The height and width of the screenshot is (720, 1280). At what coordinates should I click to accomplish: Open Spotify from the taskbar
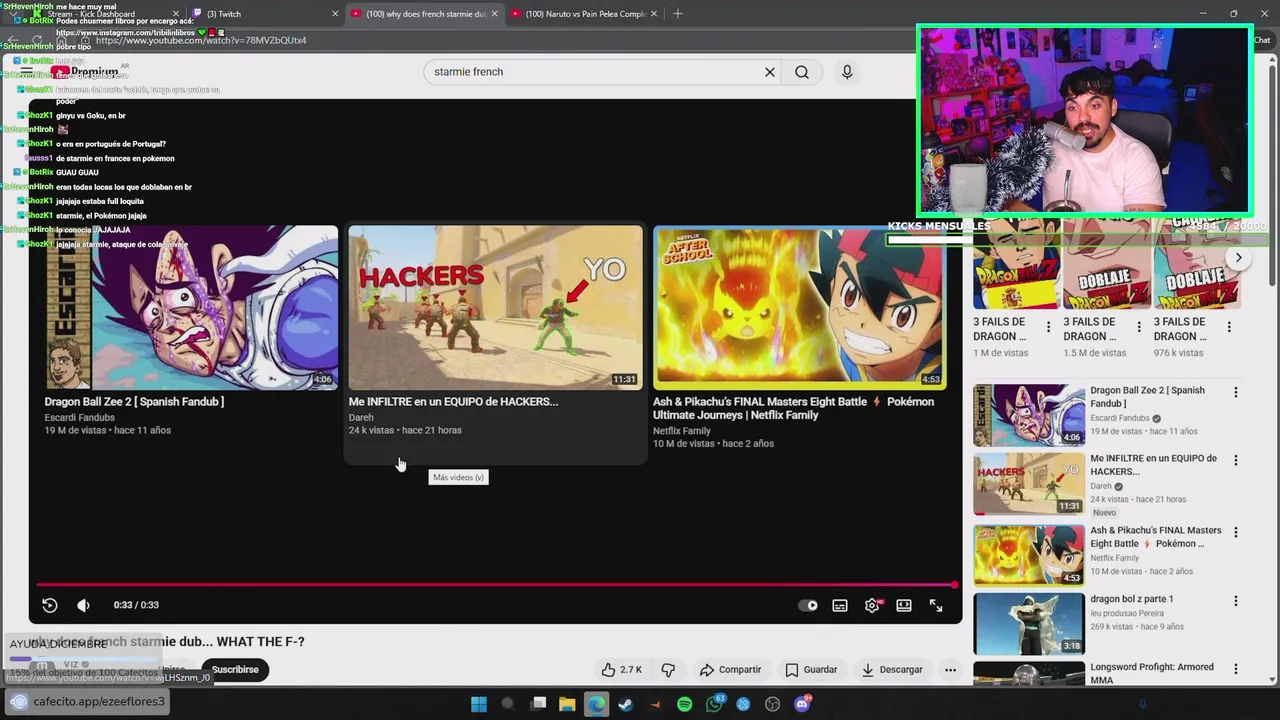pos(684,704)
